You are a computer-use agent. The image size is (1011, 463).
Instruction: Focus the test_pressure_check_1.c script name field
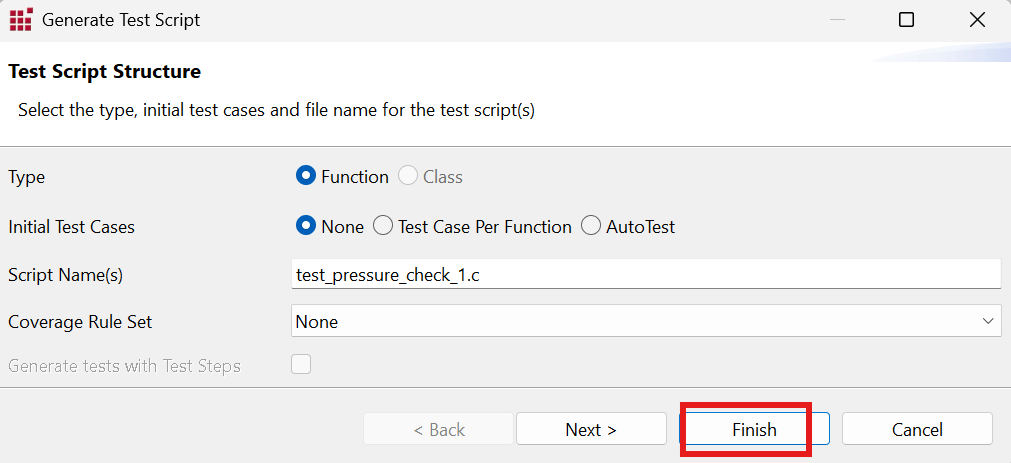coord(646,275)
